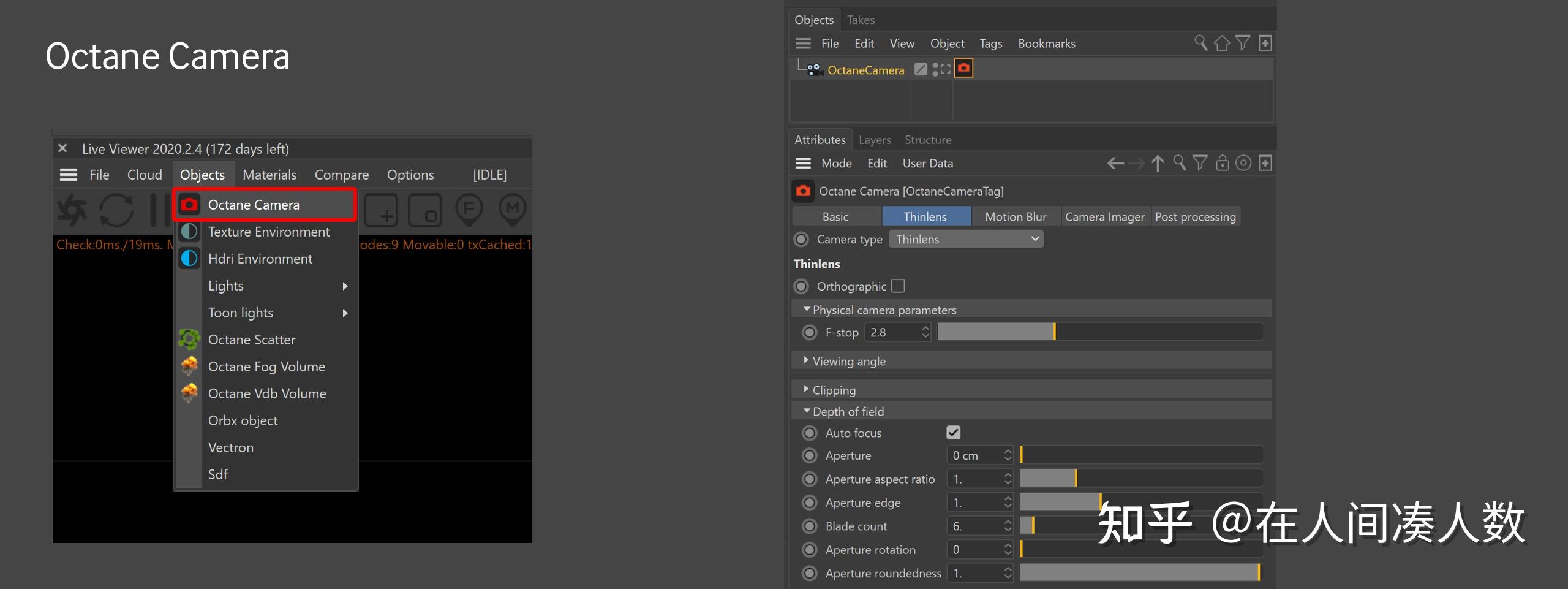1568x589 pixels.
Task: Enable the Orthographic checkbox
Action: click(898, 286)
